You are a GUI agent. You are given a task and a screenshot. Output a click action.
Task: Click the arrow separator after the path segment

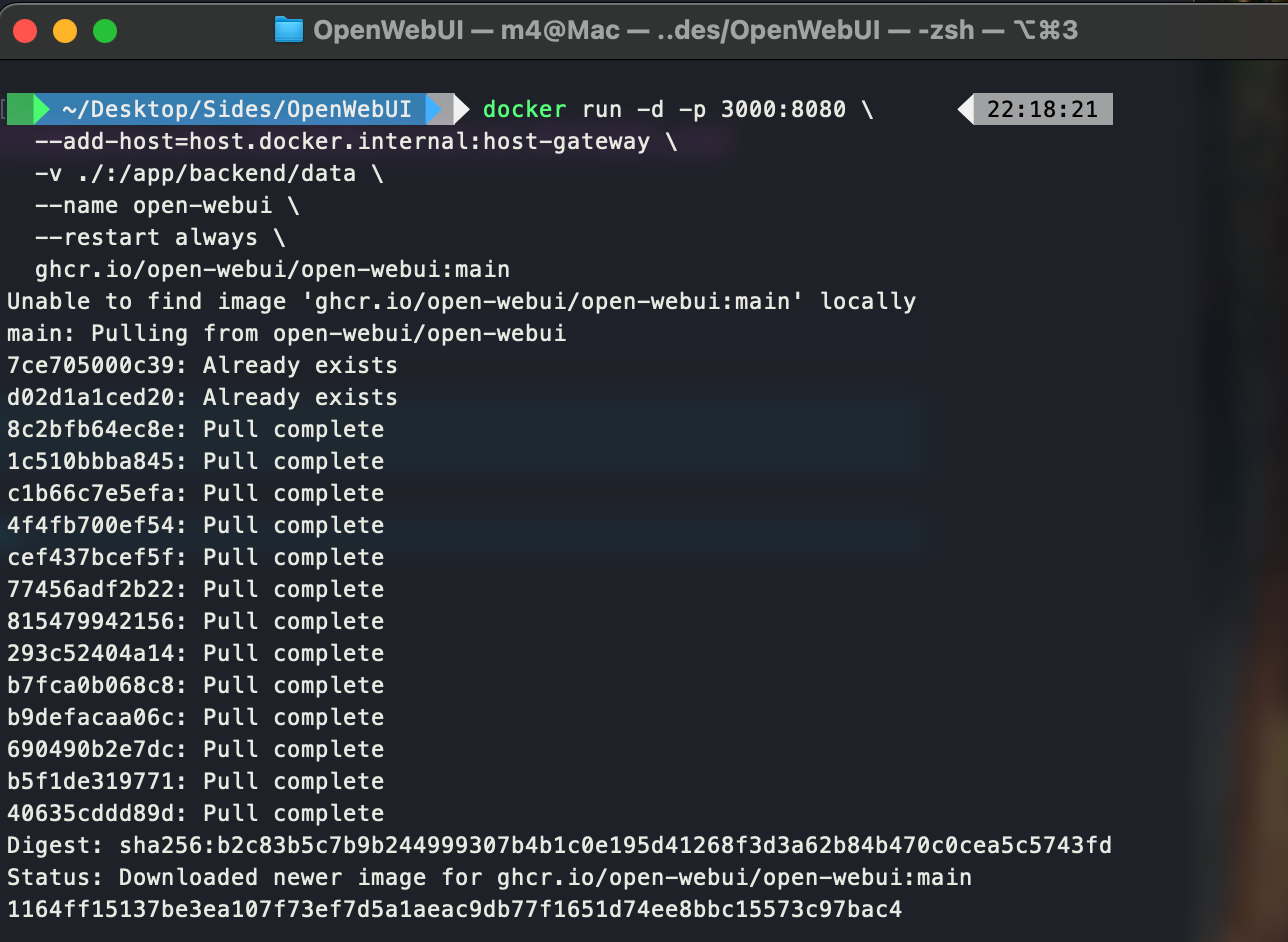[449, 108]
